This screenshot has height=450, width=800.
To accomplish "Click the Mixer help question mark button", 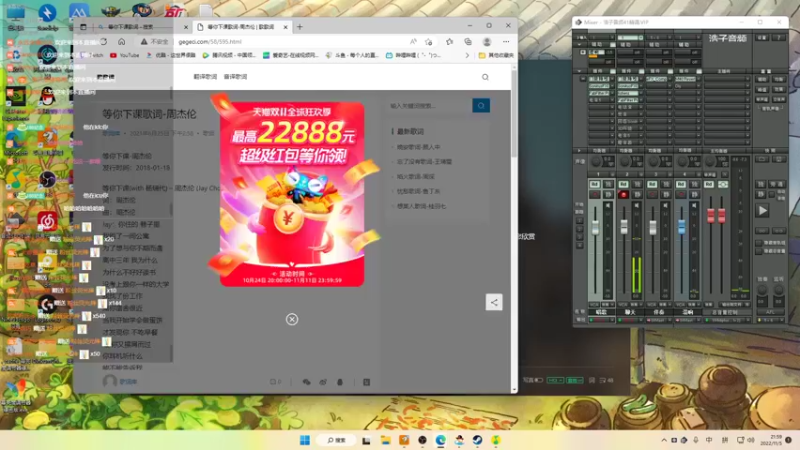I will point(779,38).
